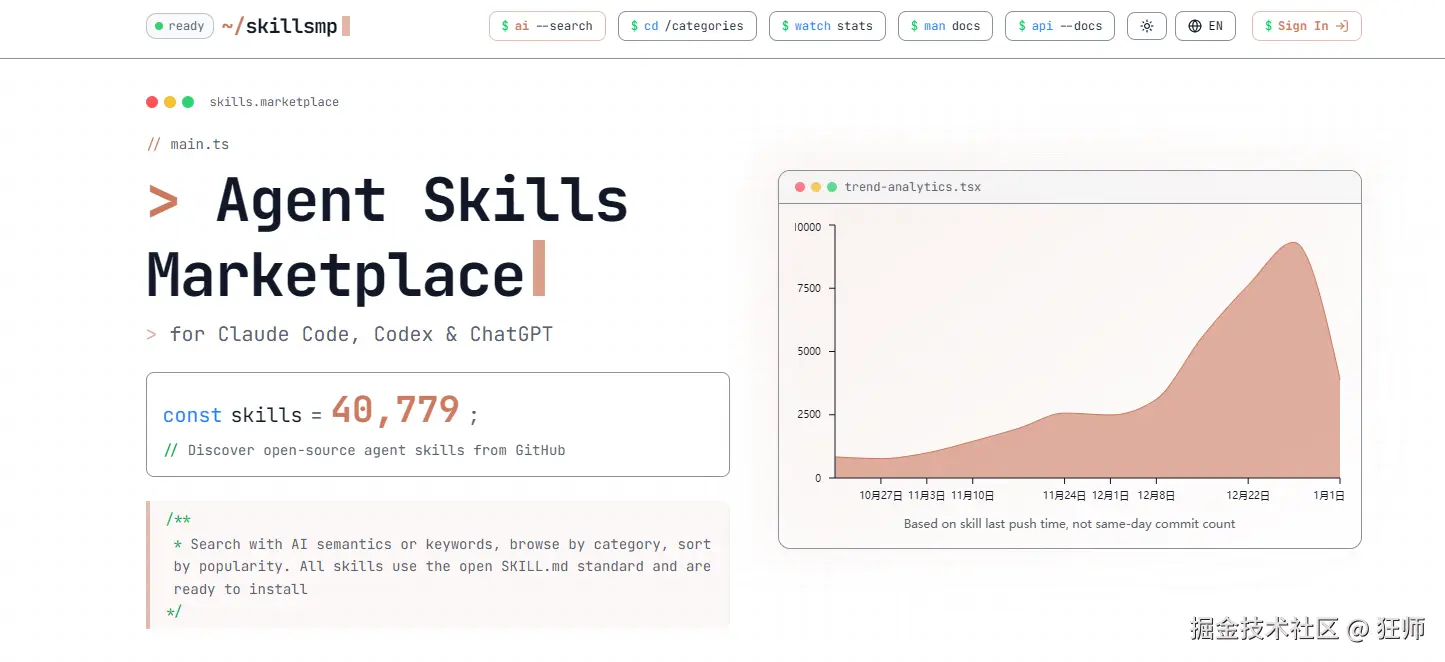Click the arrow icon in Sign In
The width and height of the screenshot is (1445, 662).
pos(1342,26)
